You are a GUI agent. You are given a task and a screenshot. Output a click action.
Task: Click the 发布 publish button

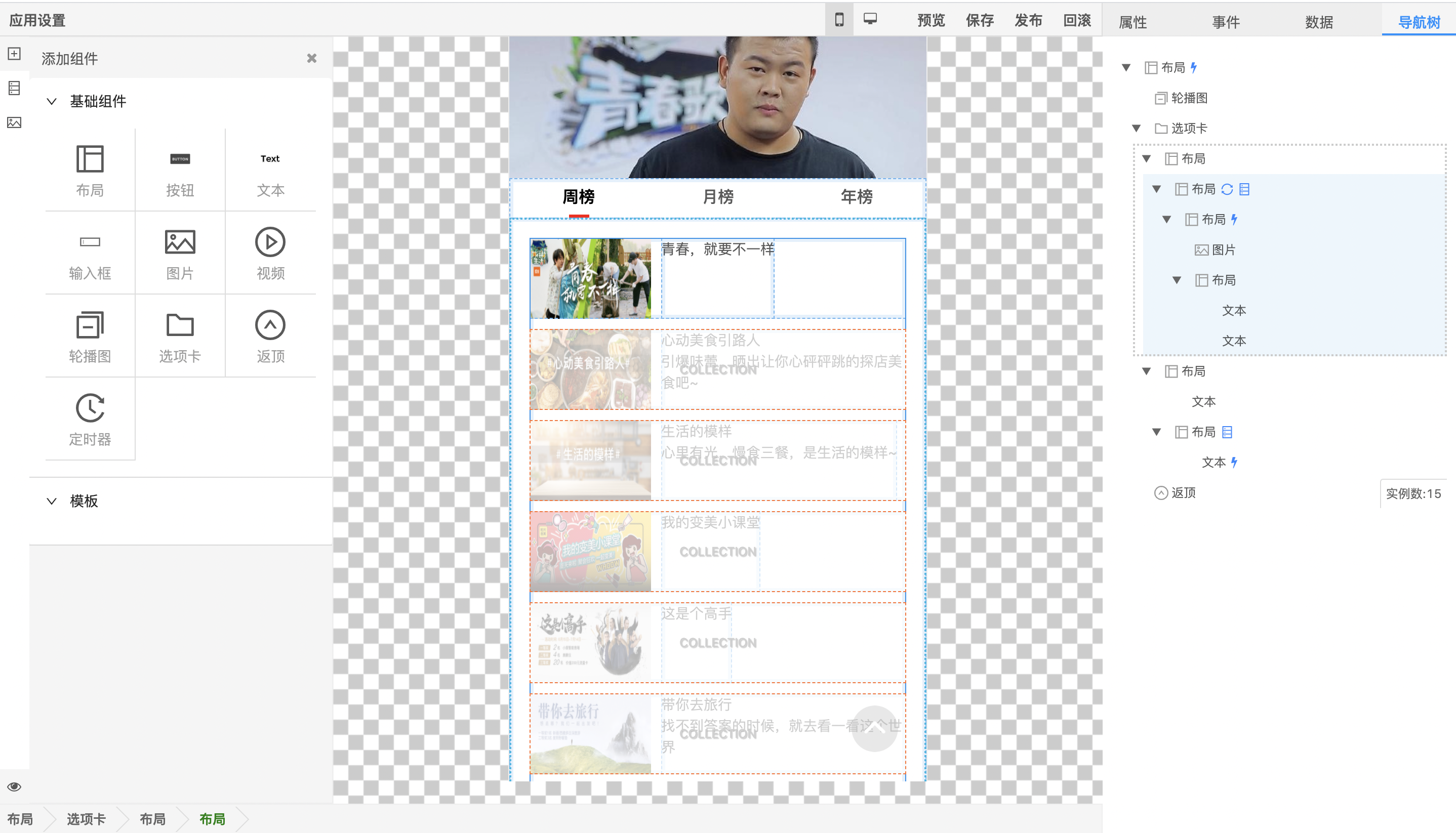(x=1029, y=21)
